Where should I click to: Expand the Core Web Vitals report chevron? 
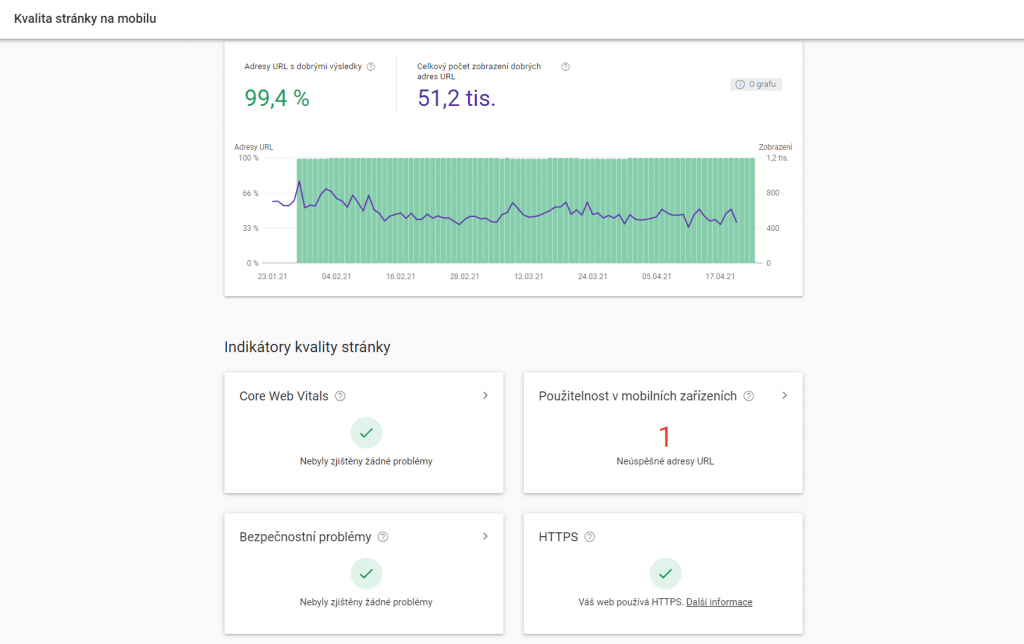[485, 395]
